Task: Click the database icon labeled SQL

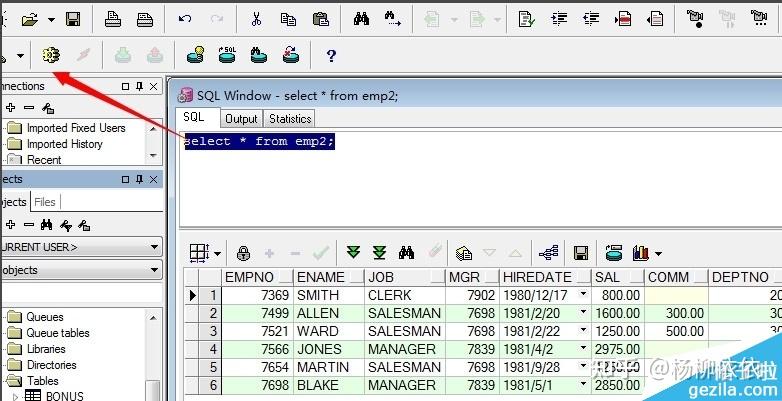Action: 227,54
